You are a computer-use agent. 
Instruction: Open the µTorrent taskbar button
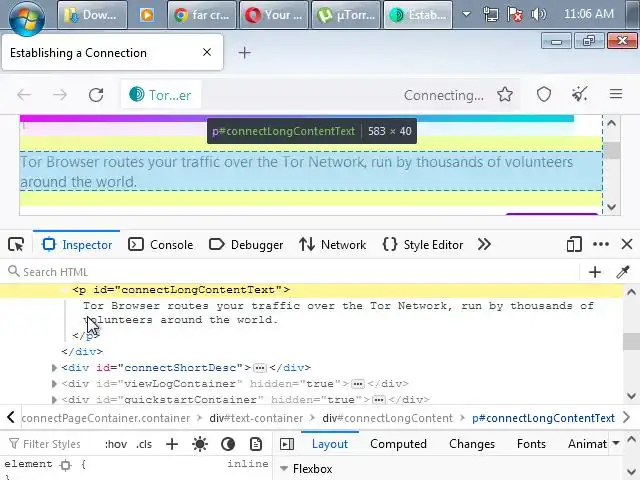pyautogui.click(x=346, y=15)
